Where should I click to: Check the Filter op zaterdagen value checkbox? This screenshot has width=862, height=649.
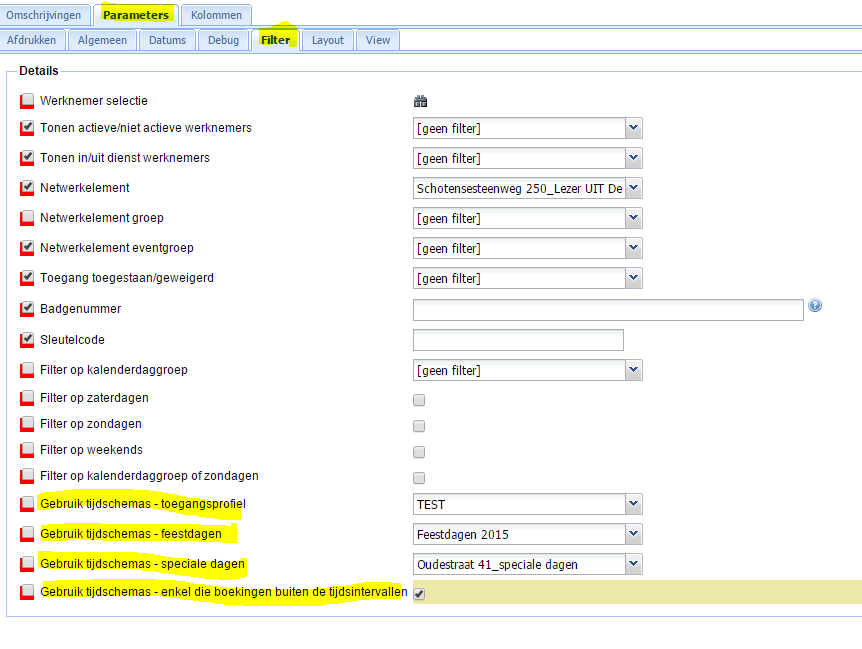[419, 400]
